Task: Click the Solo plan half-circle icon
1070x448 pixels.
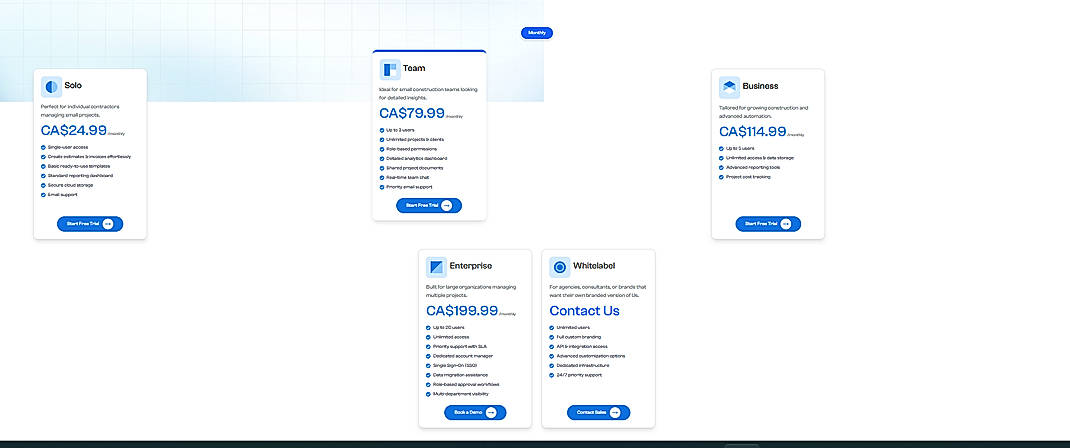Action: coord(51,87)
